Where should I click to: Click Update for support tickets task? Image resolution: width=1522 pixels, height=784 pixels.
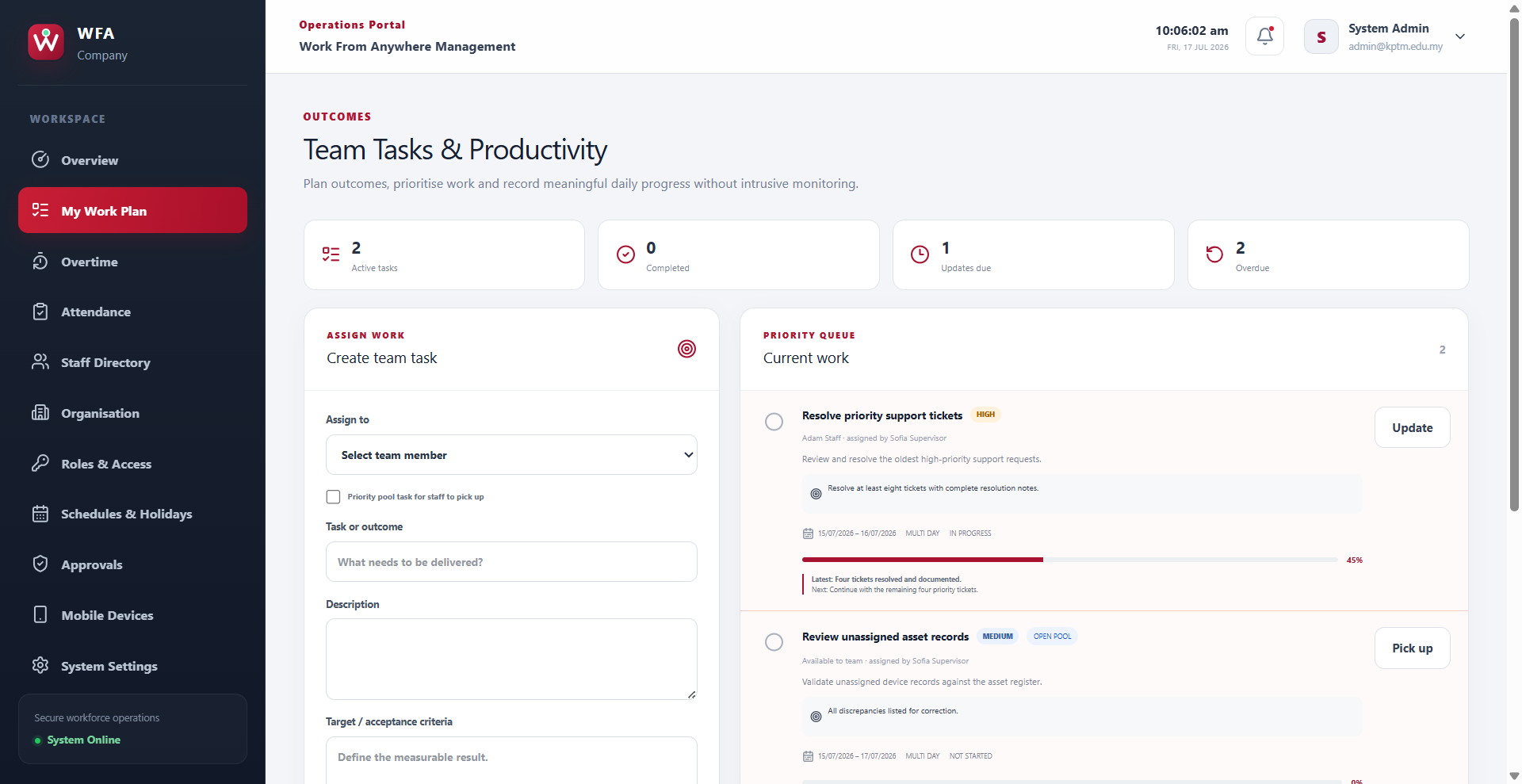click(1412, 427)
